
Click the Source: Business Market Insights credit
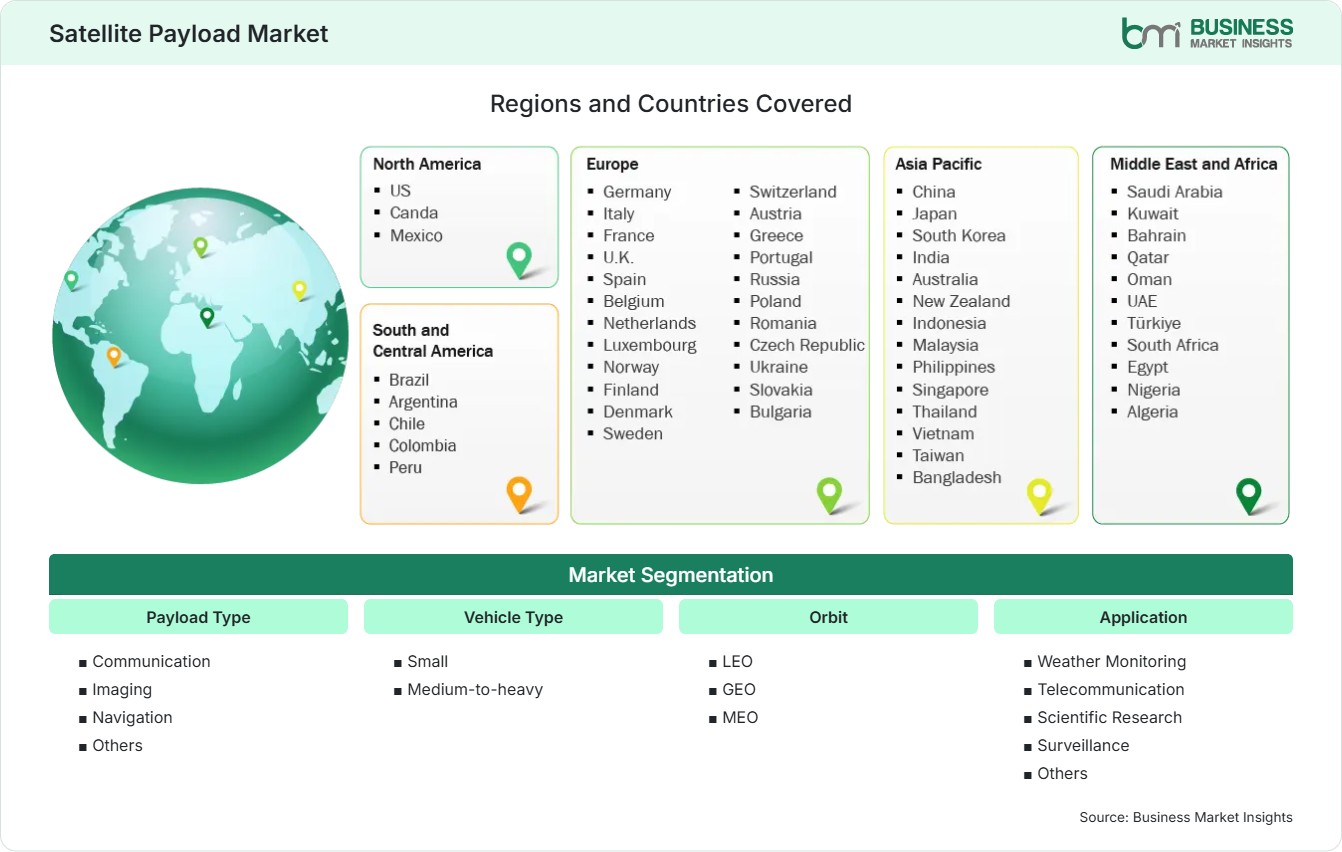click(x=1186, y=817)
